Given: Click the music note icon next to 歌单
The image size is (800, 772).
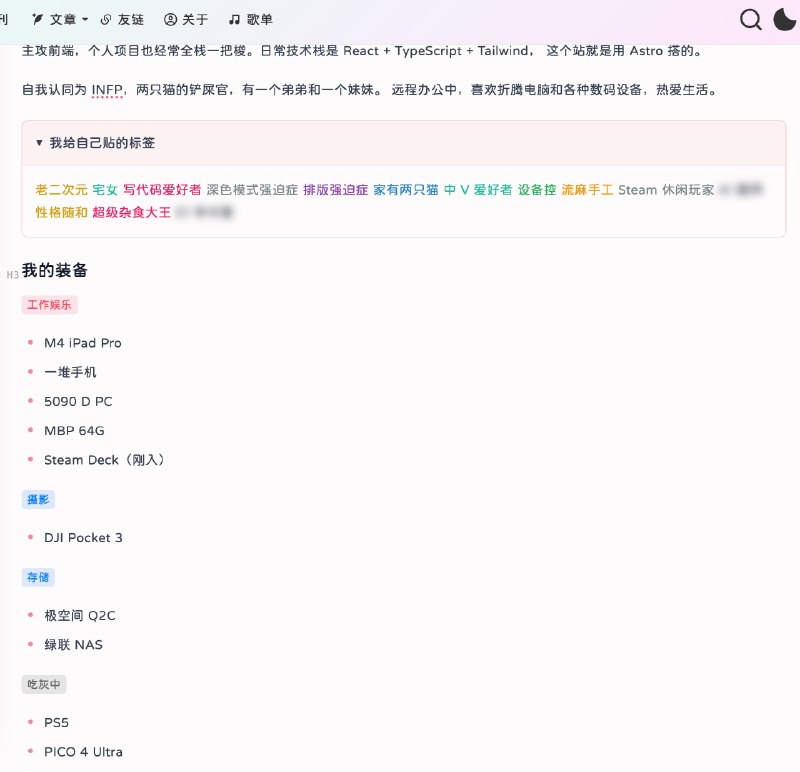Looking at the screenshot, I should 235,19.
